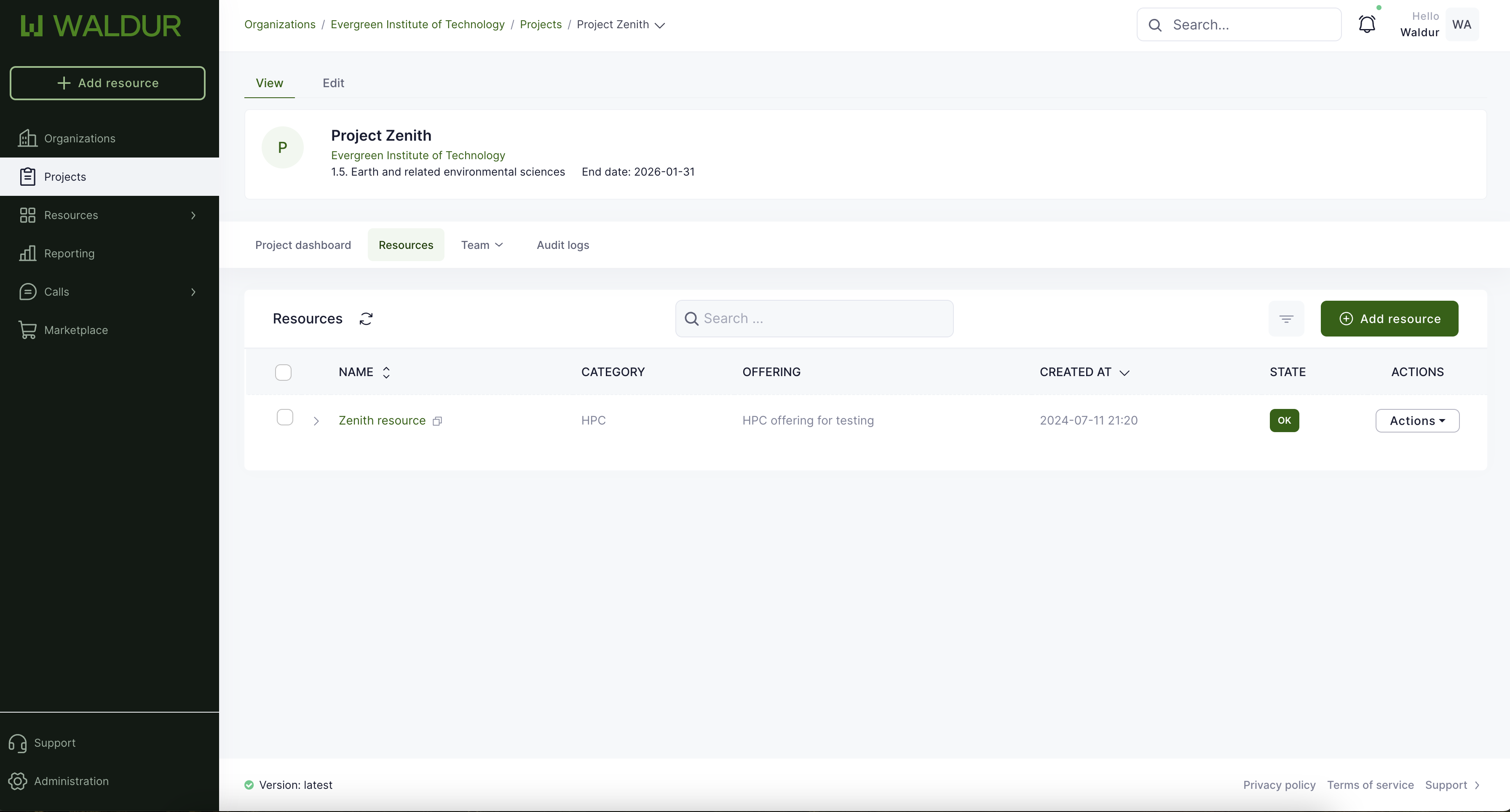Refresh the Resources table
This screenshot has height=812, width=1510.
[x=366, y=319]
